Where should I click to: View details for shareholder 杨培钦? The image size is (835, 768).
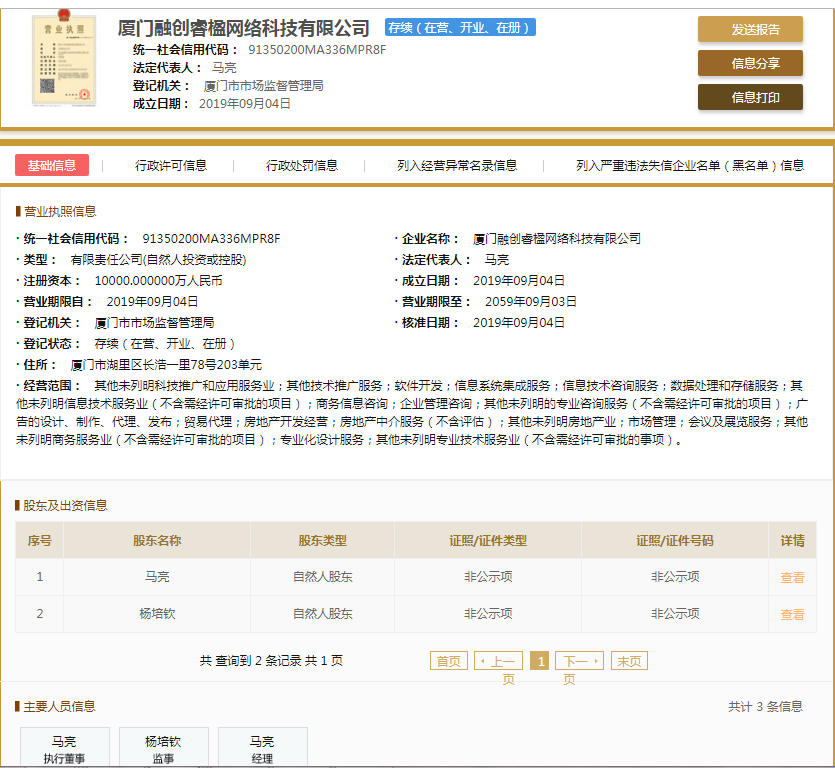(x=792, y=614)
